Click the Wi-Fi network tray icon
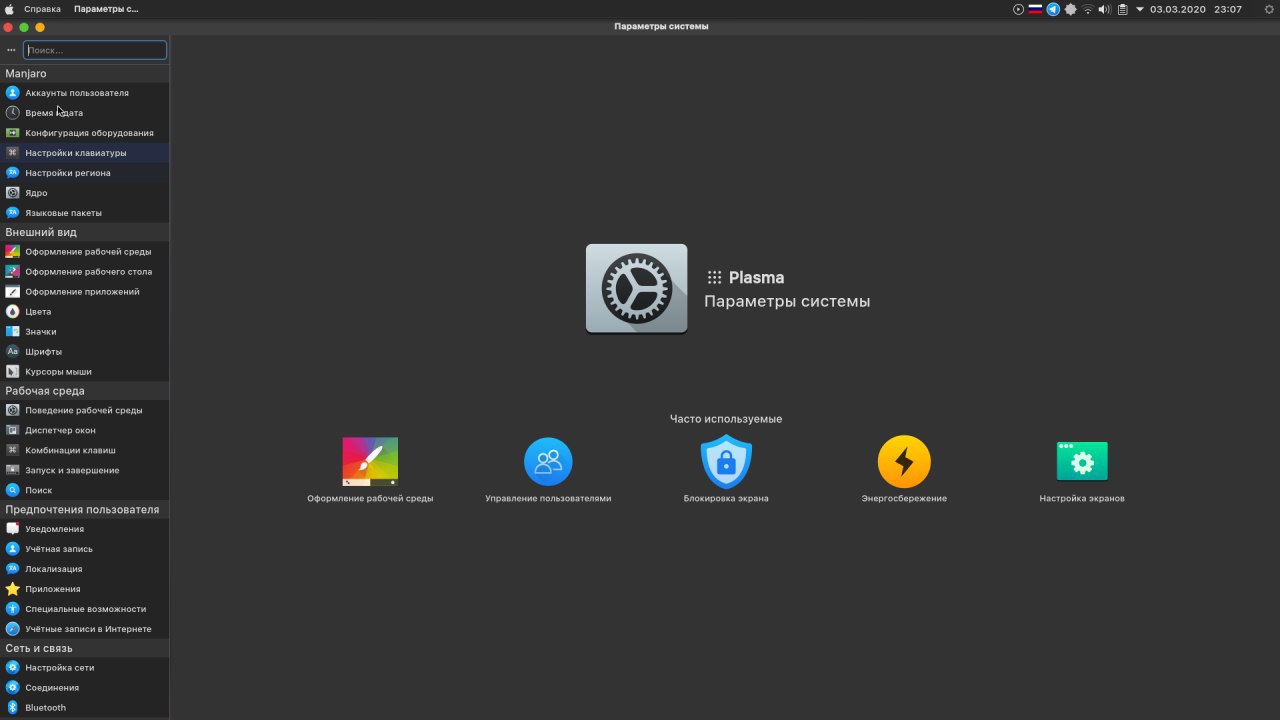 tap(1087, 9)
